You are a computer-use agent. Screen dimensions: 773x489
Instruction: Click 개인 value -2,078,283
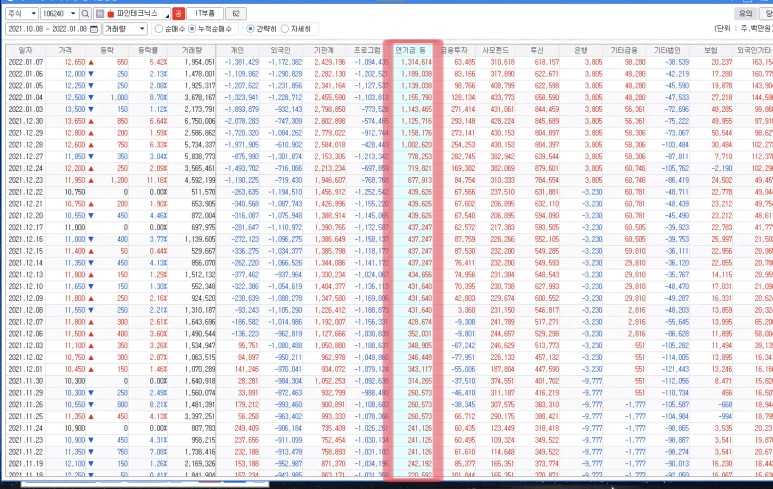[x=242, y=121]
